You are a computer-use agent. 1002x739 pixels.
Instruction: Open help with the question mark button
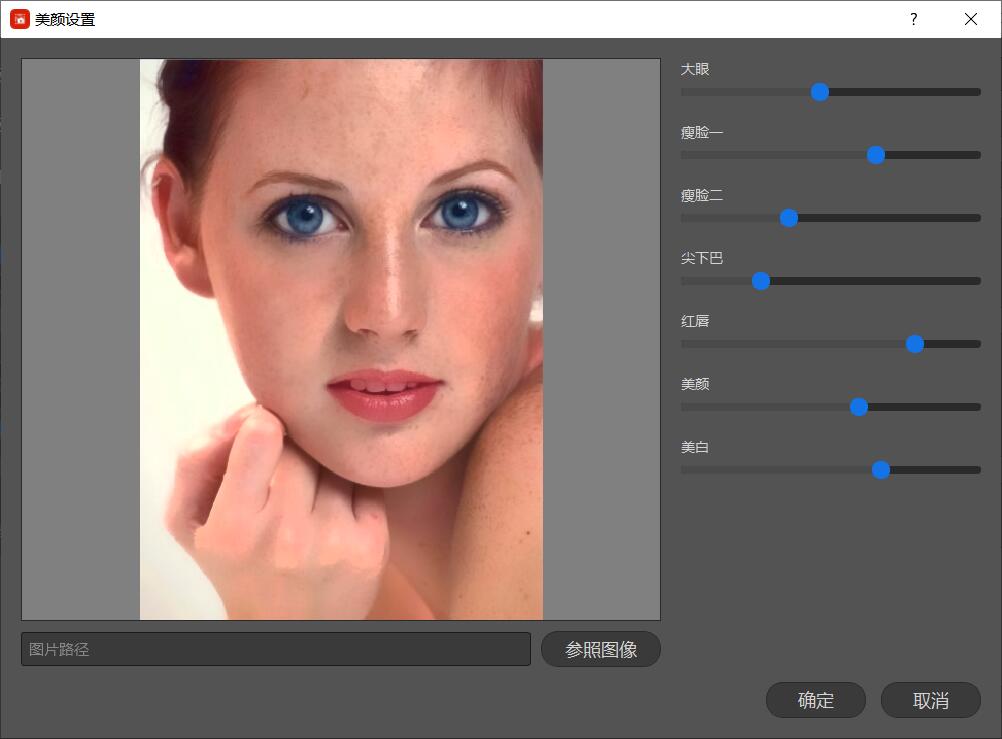click(x=913, y=19)
